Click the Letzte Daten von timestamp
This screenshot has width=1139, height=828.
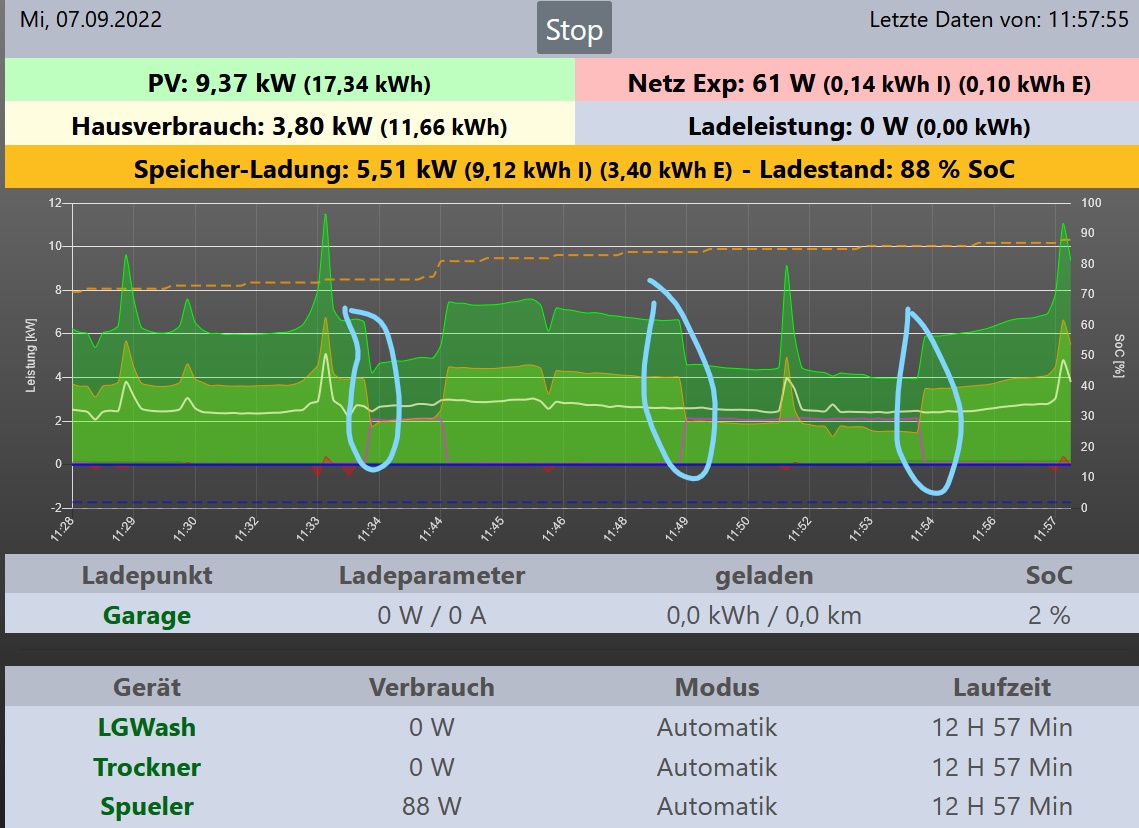(999, 19)
